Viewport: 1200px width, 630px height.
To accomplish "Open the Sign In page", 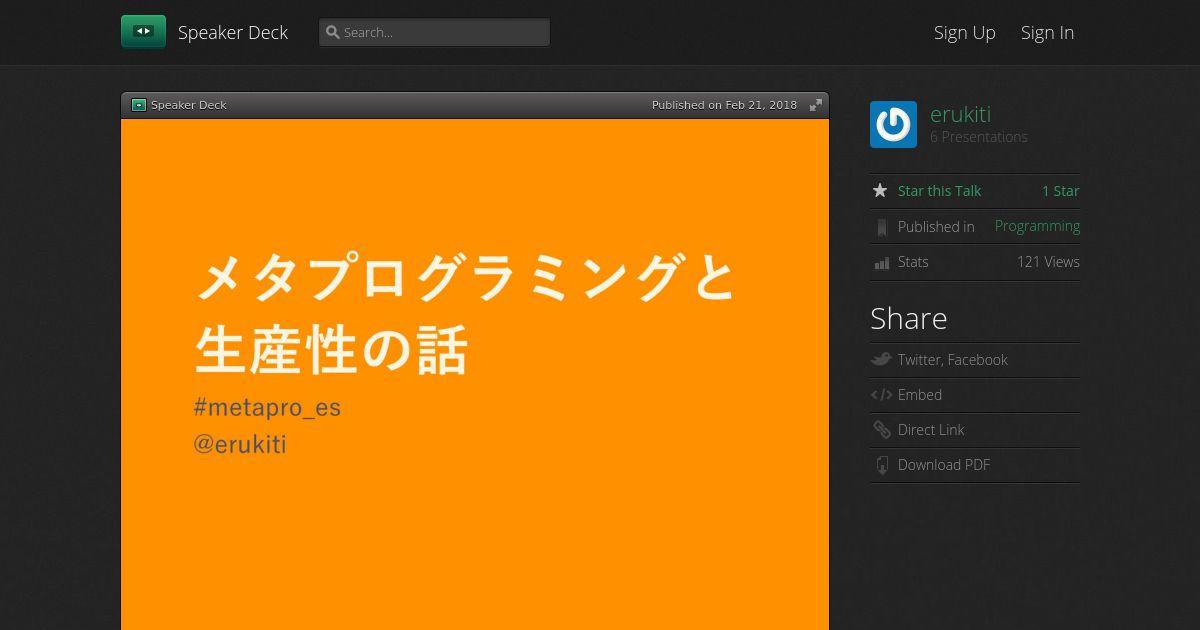I will [1047, 32].
